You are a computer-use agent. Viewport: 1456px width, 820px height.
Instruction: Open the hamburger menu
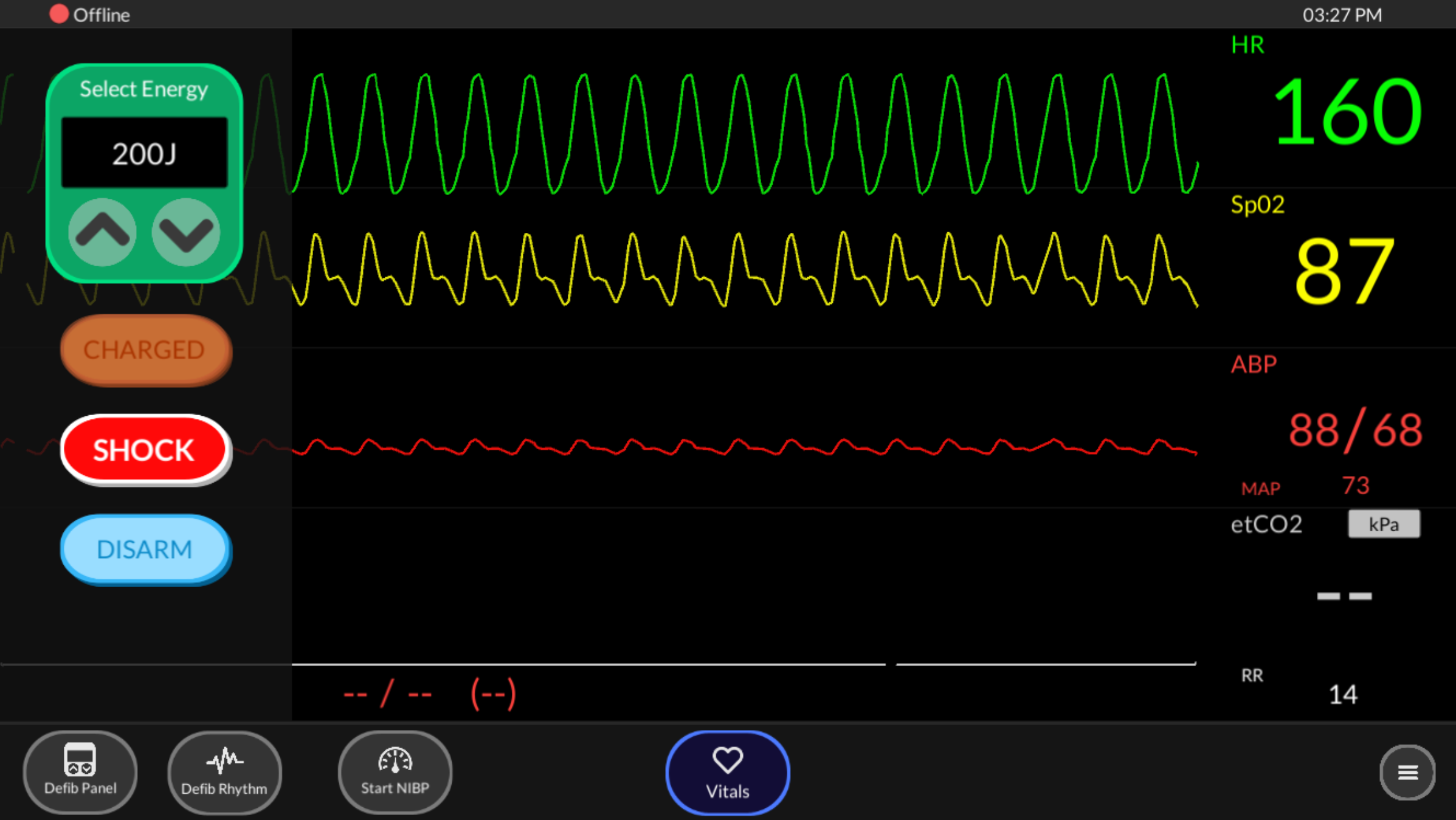[x=1407, y=772]
